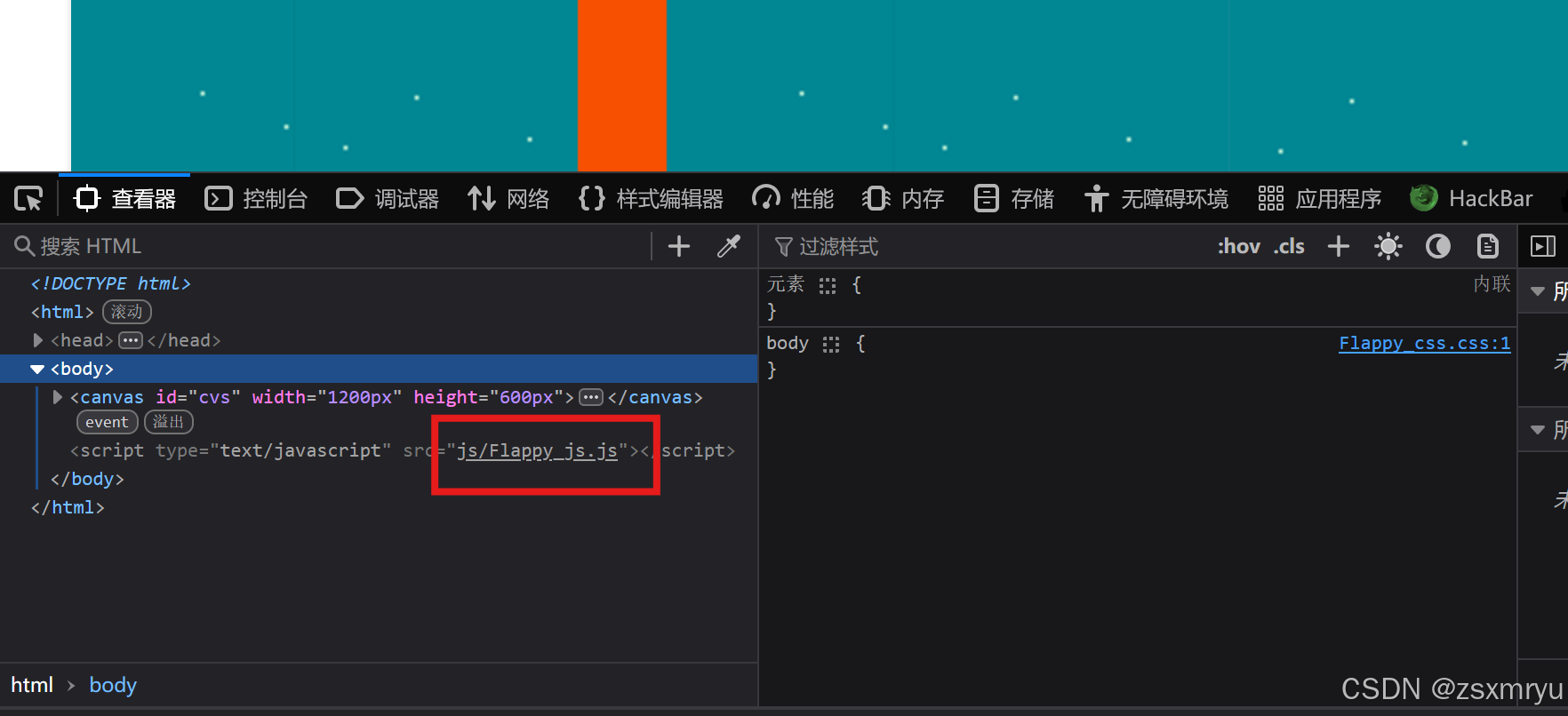This screenshot has width=1568, height=716.
Task: Switch to the 查看器 inspector tab
Action: coord(125,198)
